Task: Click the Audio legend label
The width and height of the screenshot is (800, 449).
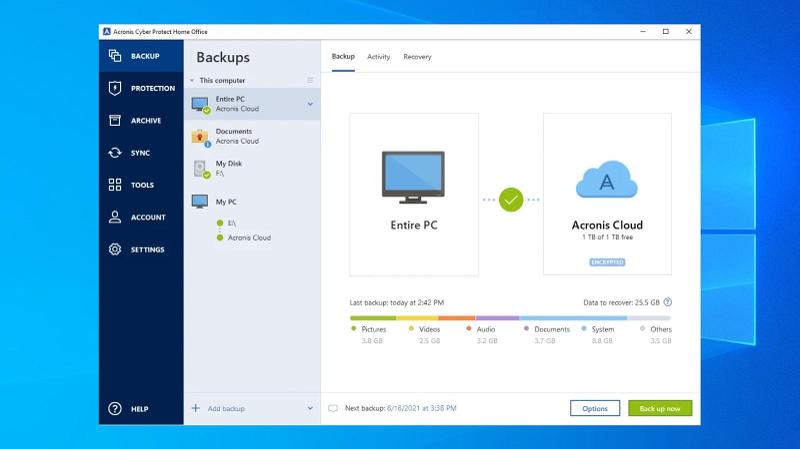Action: (486, 329)
